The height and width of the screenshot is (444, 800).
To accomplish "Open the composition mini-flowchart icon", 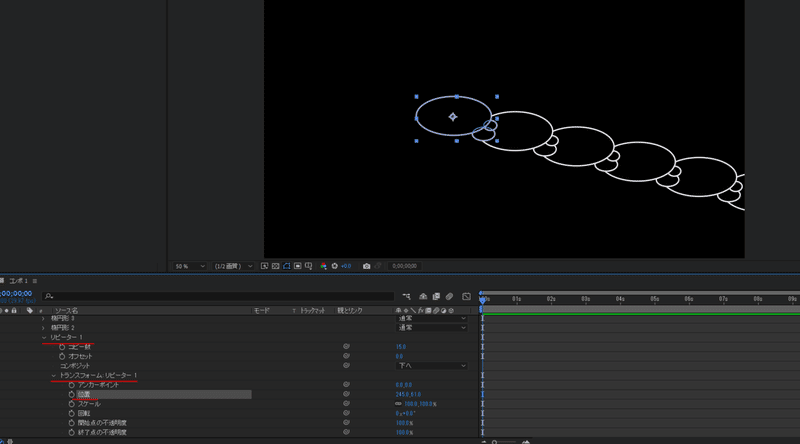I will (x=406, y=296).
